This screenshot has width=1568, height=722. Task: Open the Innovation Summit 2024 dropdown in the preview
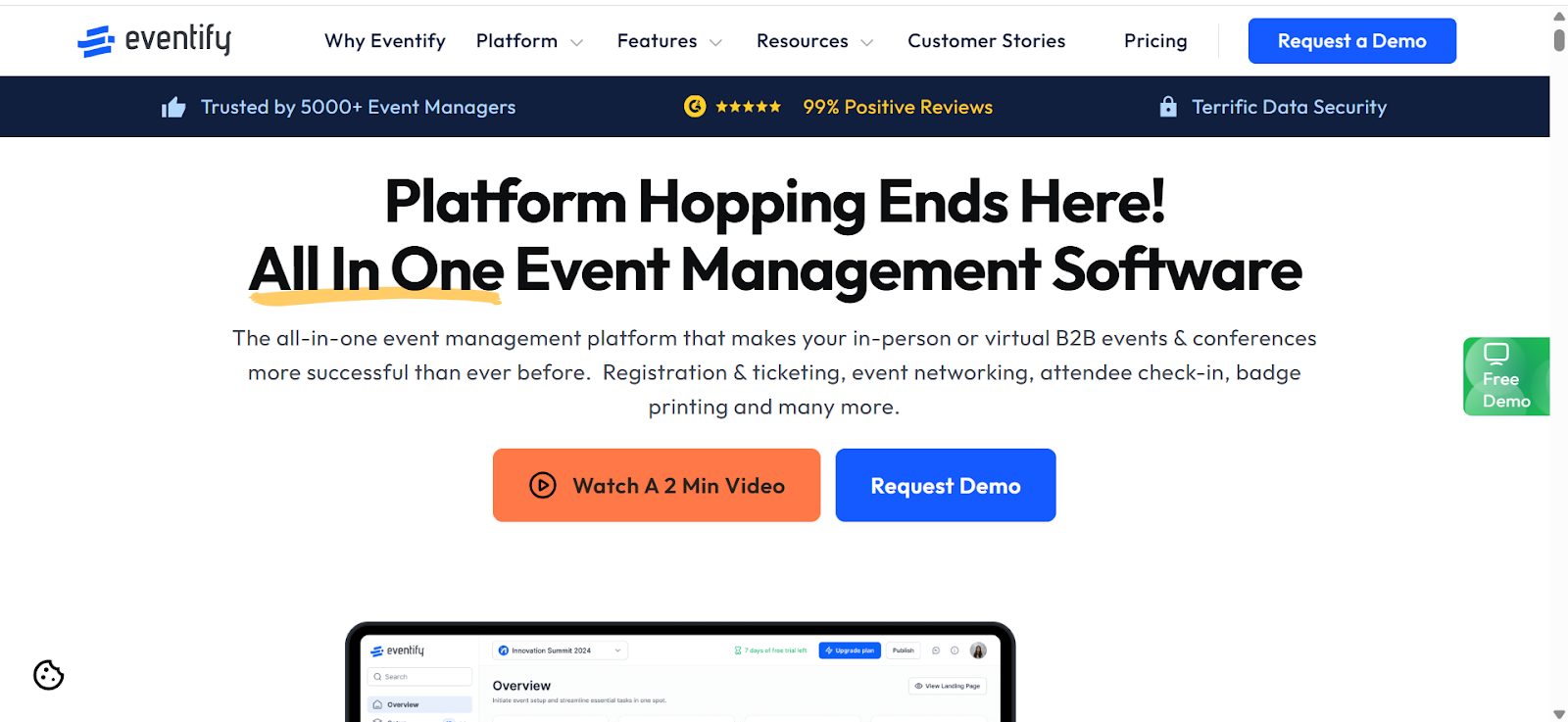[x=560, y=650]
